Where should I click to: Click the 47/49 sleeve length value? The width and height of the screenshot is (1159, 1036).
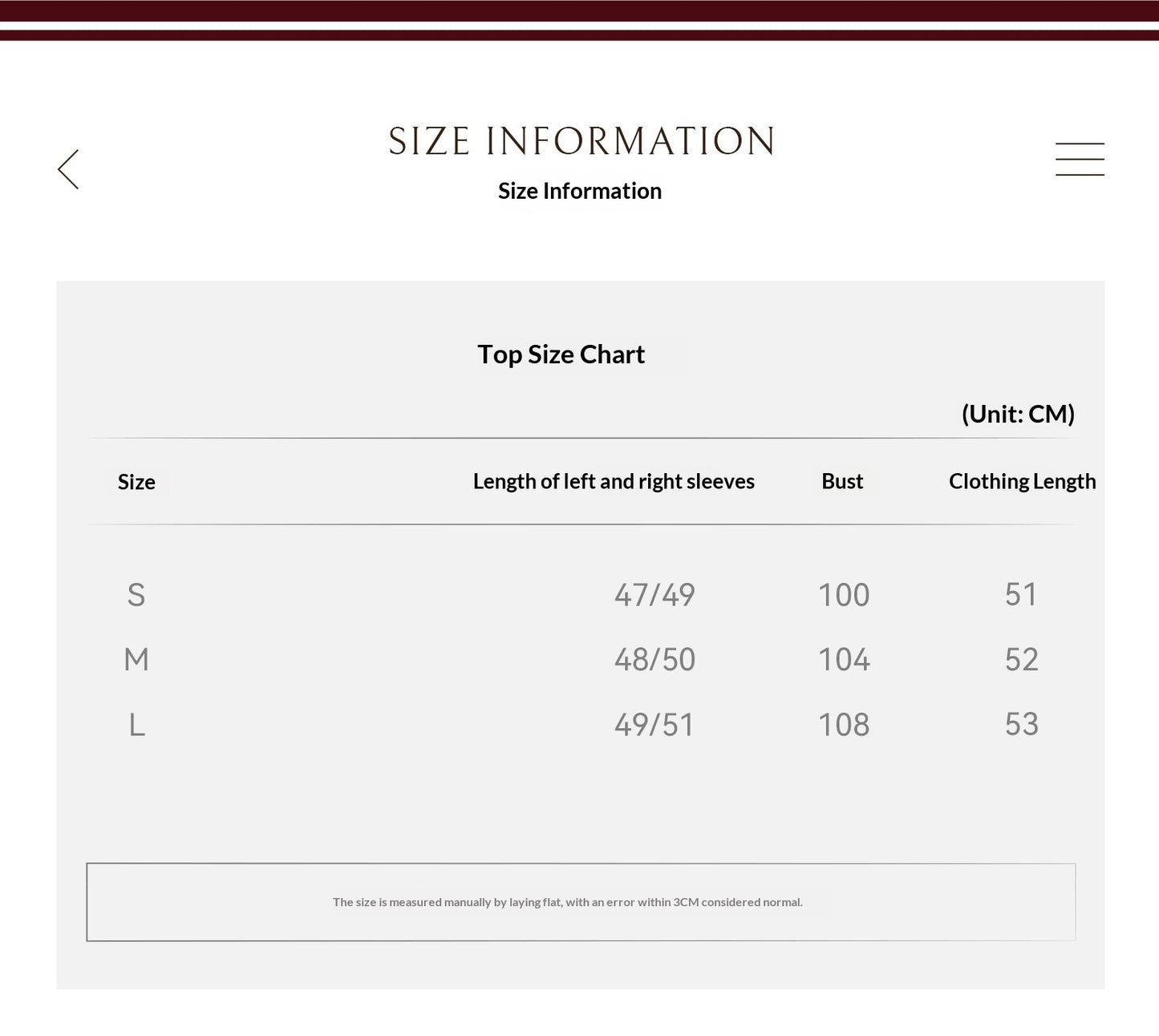(x=654, y=595)
